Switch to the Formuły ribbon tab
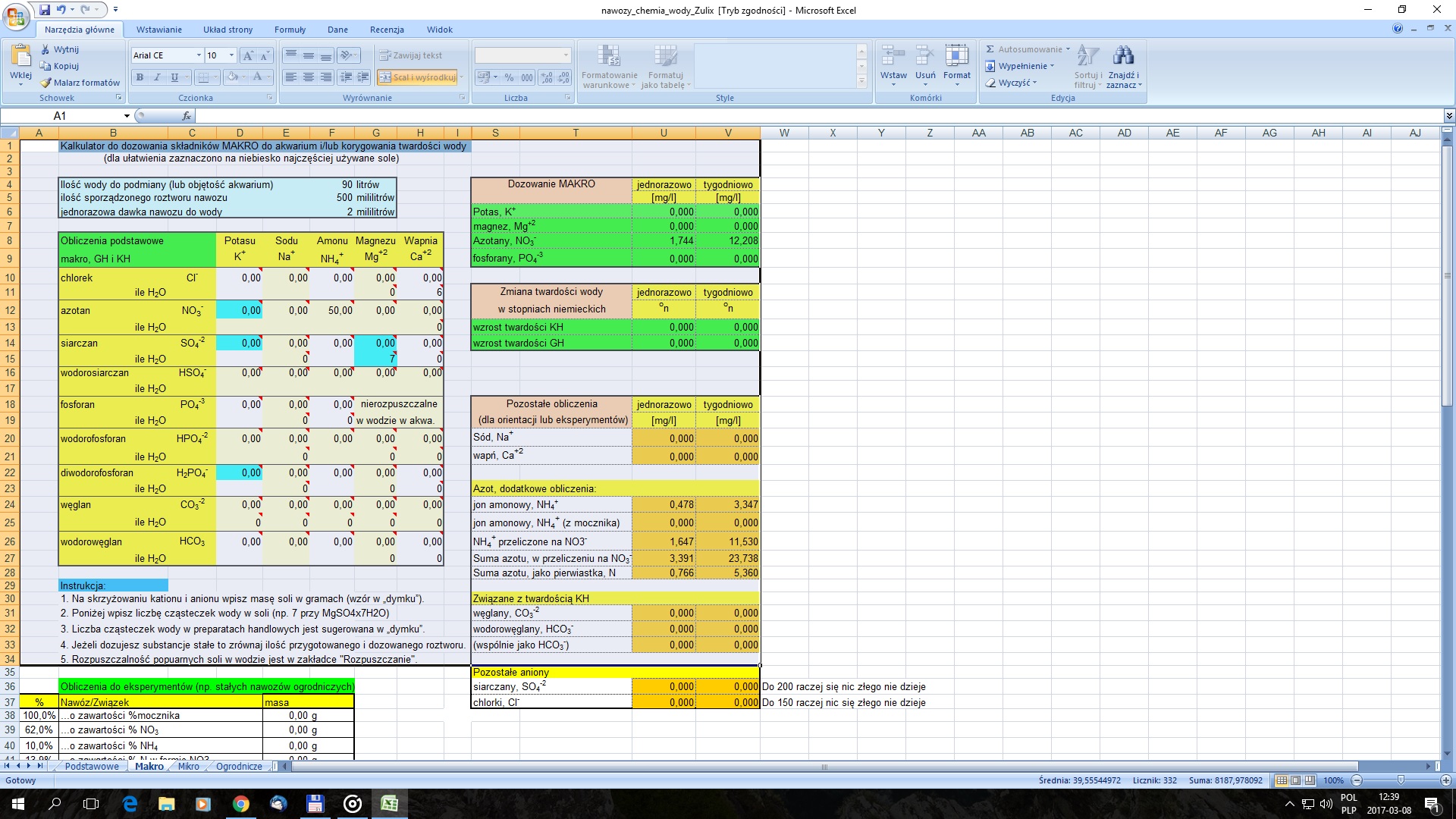This screenshot has width=1456, height=819. (290, 30)
